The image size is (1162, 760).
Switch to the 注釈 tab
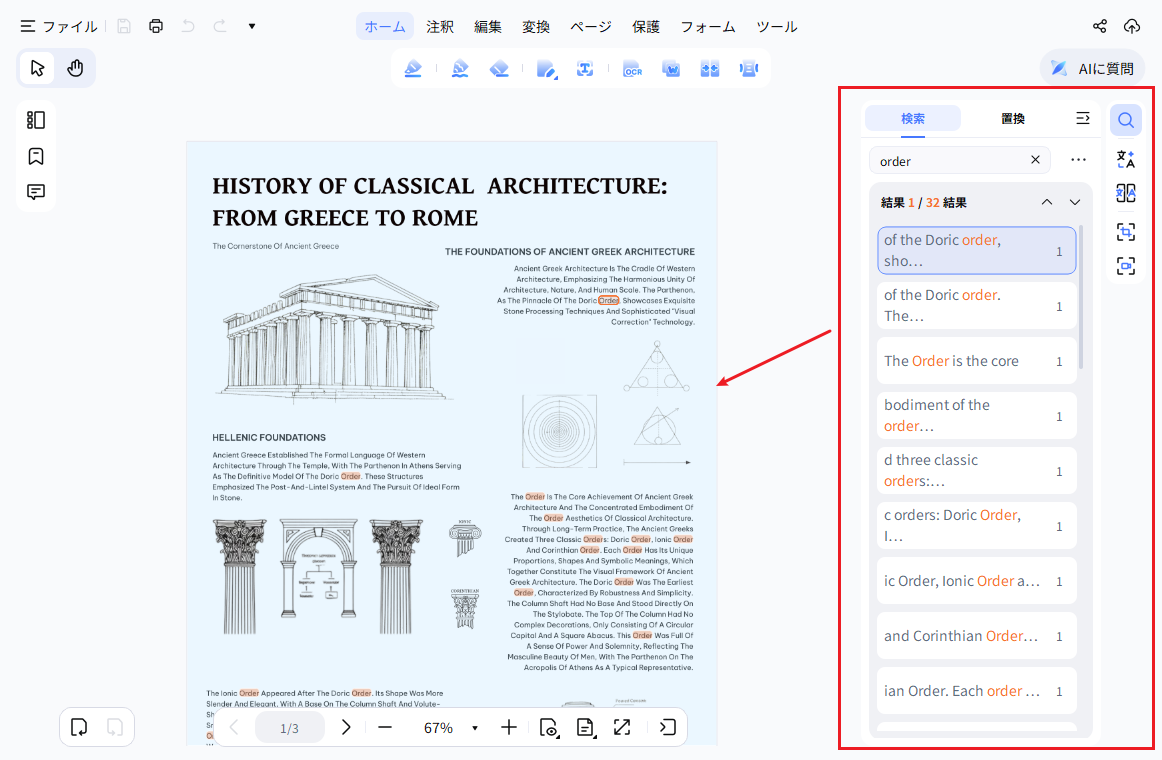click(x=440, y=27)
